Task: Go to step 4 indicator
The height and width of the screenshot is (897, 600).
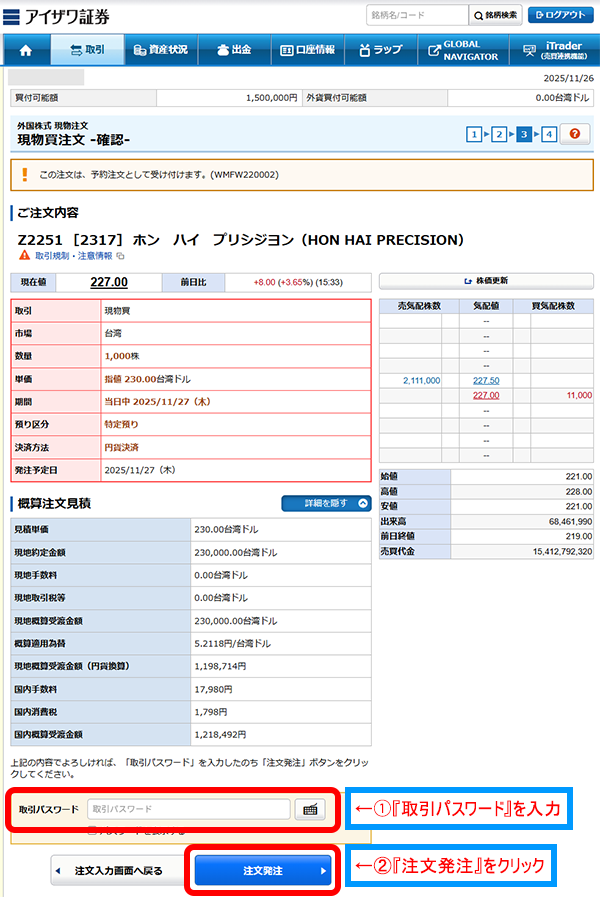Action: pos(549,134)
